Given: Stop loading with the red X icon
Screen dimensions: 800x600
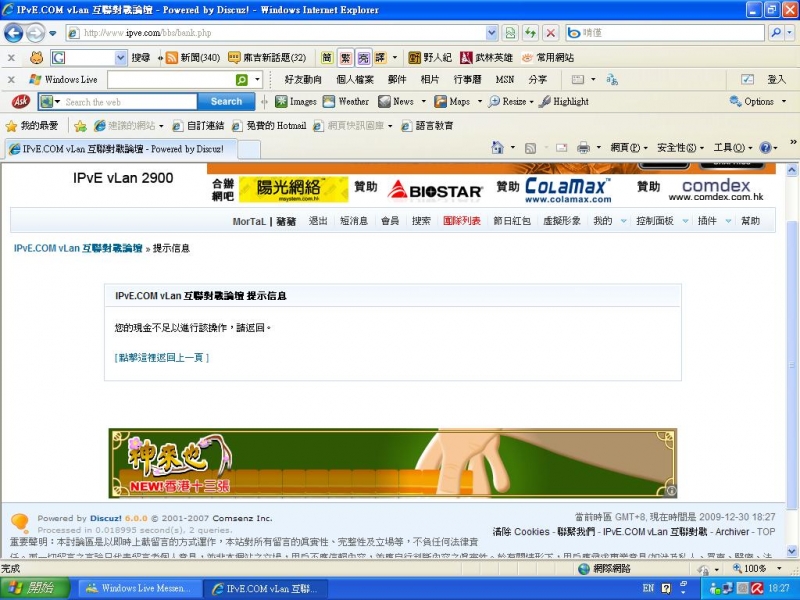Looking at the screenshot, I should pyautogui.click(x=551, y=33).
